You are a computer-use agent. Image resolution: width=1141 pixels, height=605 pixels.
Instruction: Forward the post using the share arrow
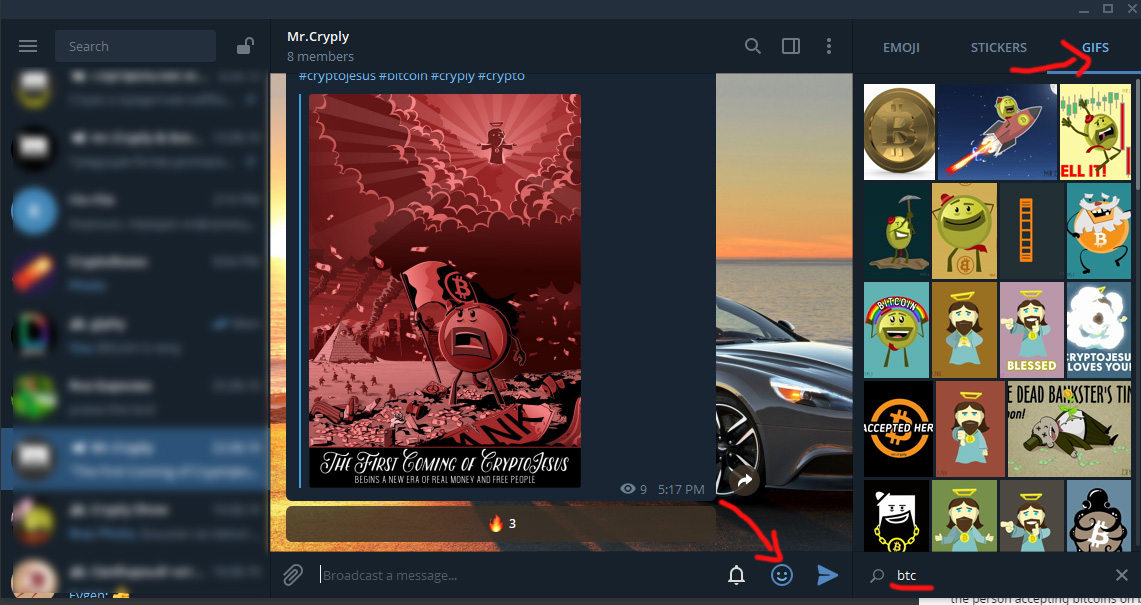pyautogui.click(x=745, y=481)
